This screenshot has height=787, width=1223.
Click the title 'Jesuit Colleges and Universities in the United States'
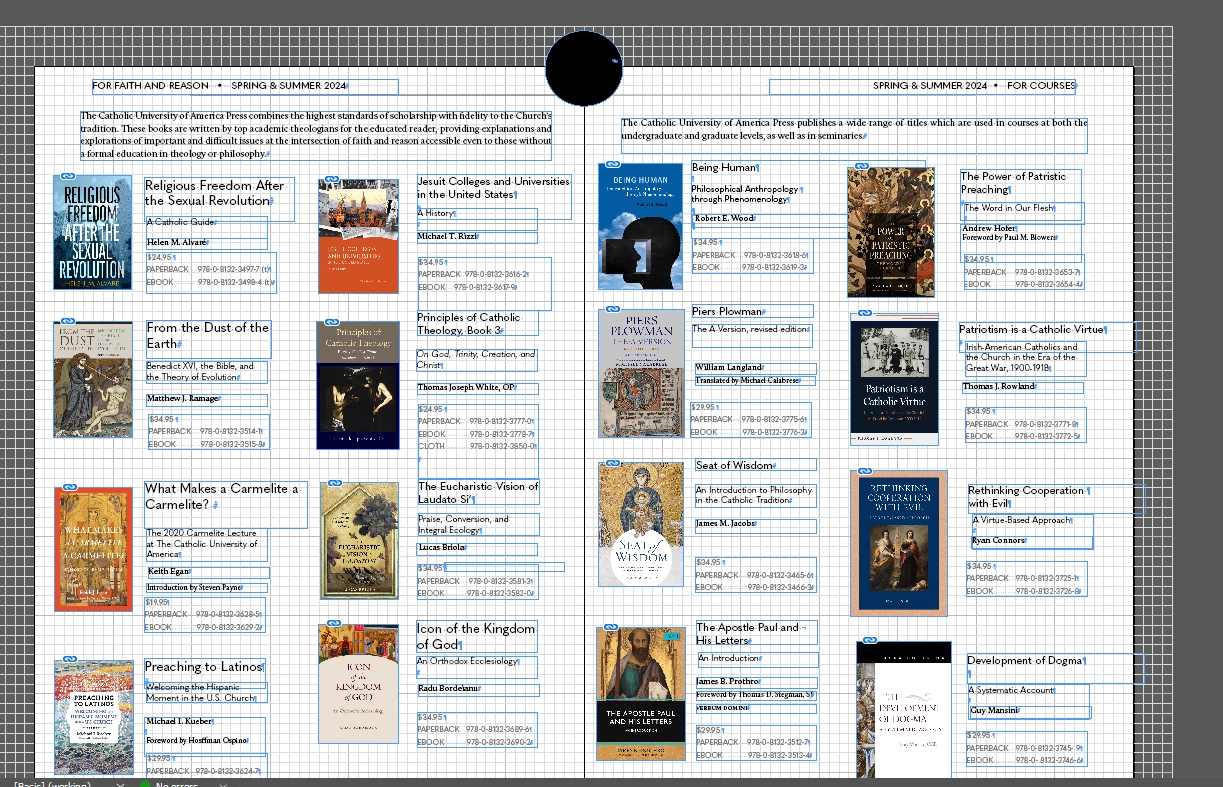494,188
